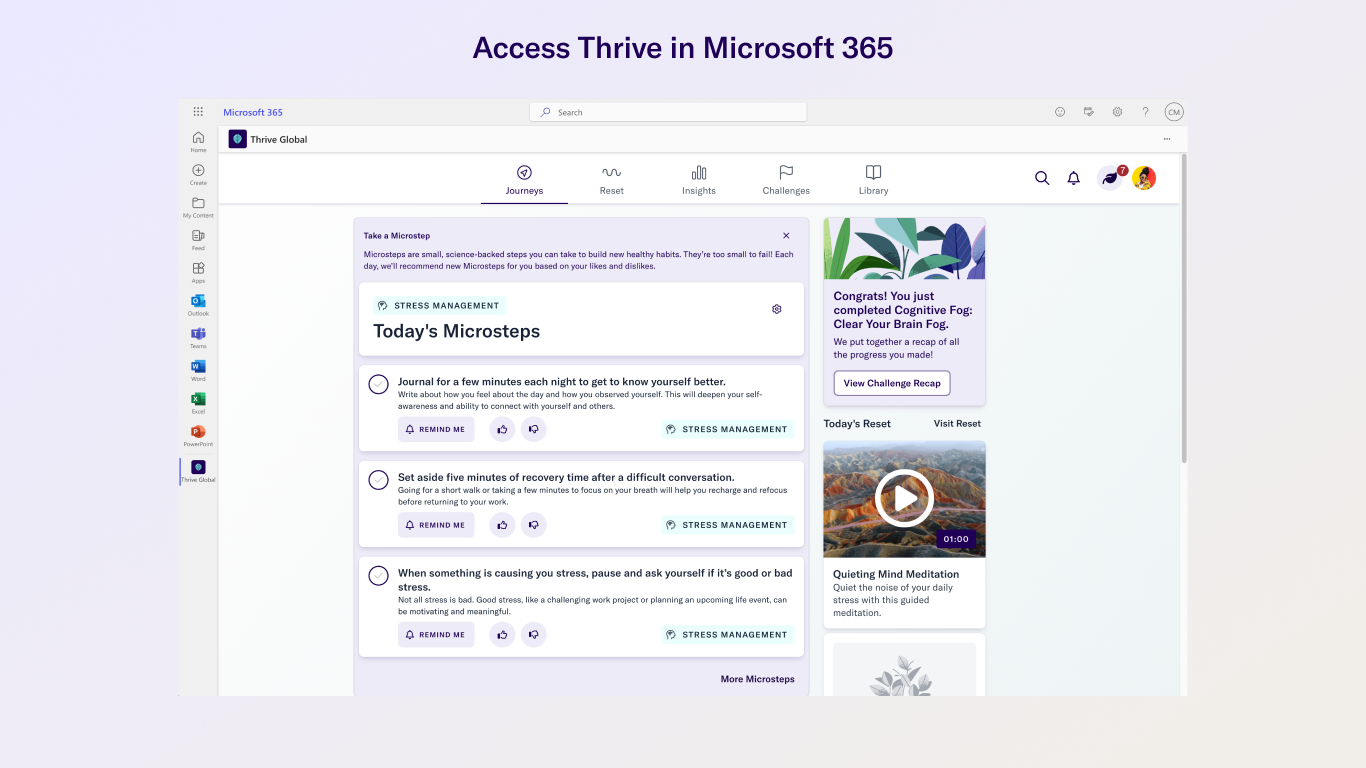Screen dimensions: 1366x768
Task: Like the good or bad stress microstep
Action: (x=502, y=635)
